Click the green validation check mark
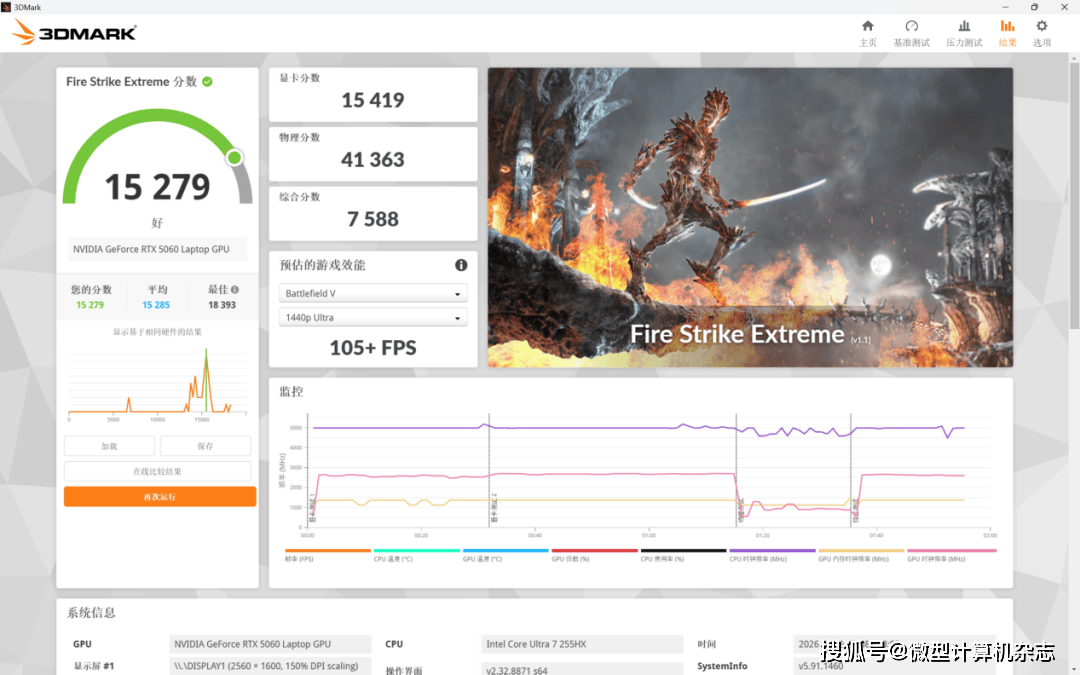Image resolution: width=1080 pixels, height=675 pixels. 207,81
